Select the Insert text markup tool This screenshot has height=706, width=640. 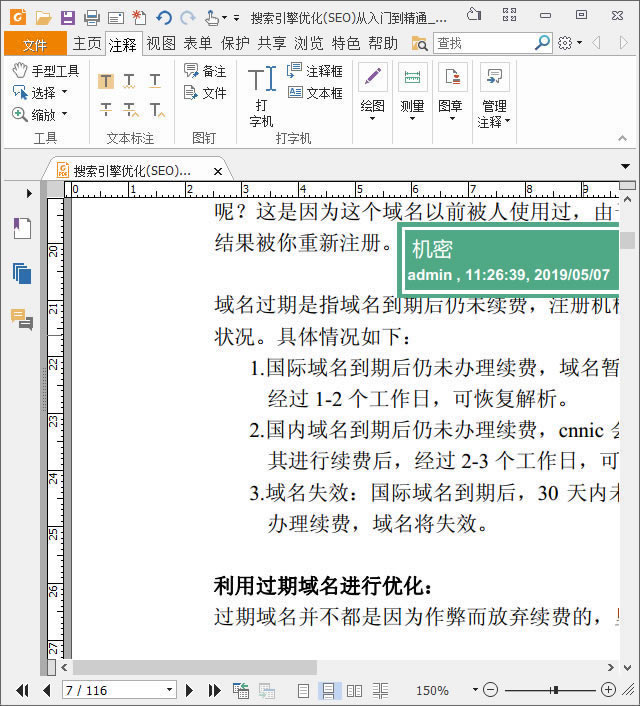coord(157,109)
